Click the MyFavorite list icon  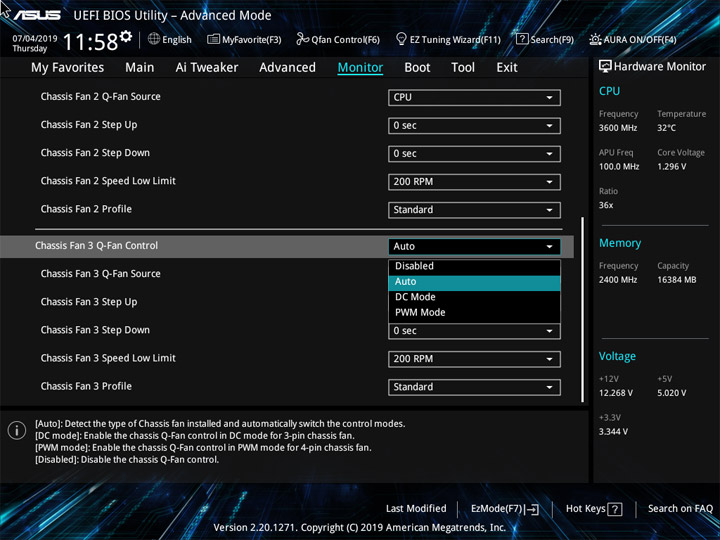[214, 39]
